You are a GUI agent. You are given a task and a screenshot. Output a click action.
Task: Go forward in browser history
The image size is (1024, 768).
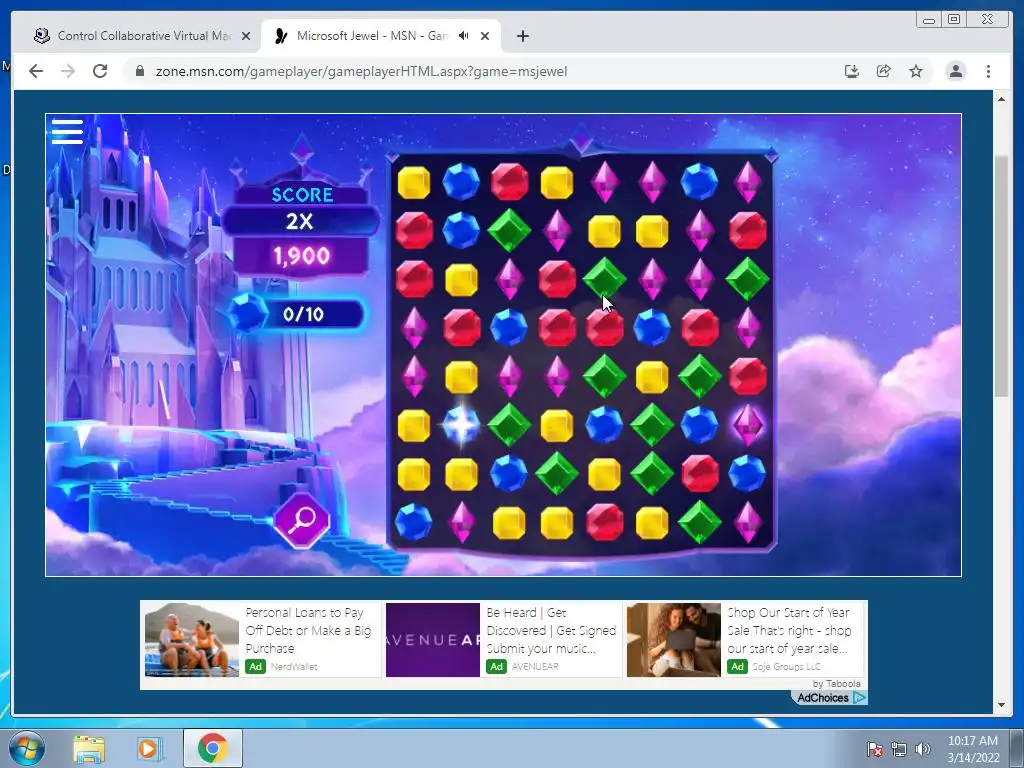coord(68,71)
